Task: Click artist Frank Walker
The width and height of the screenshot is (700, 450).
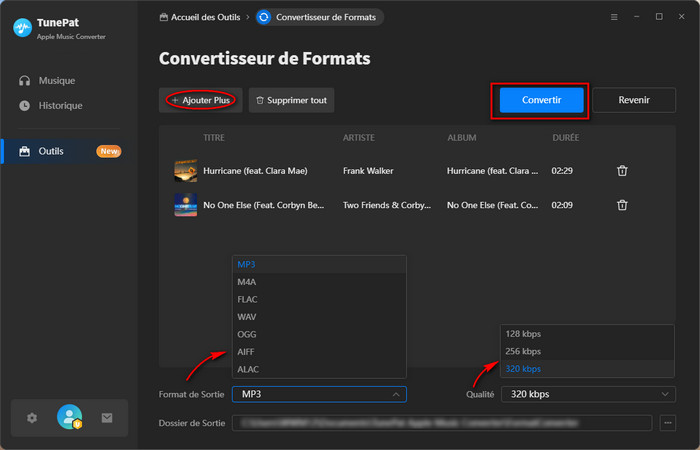Action: point(368,171)
